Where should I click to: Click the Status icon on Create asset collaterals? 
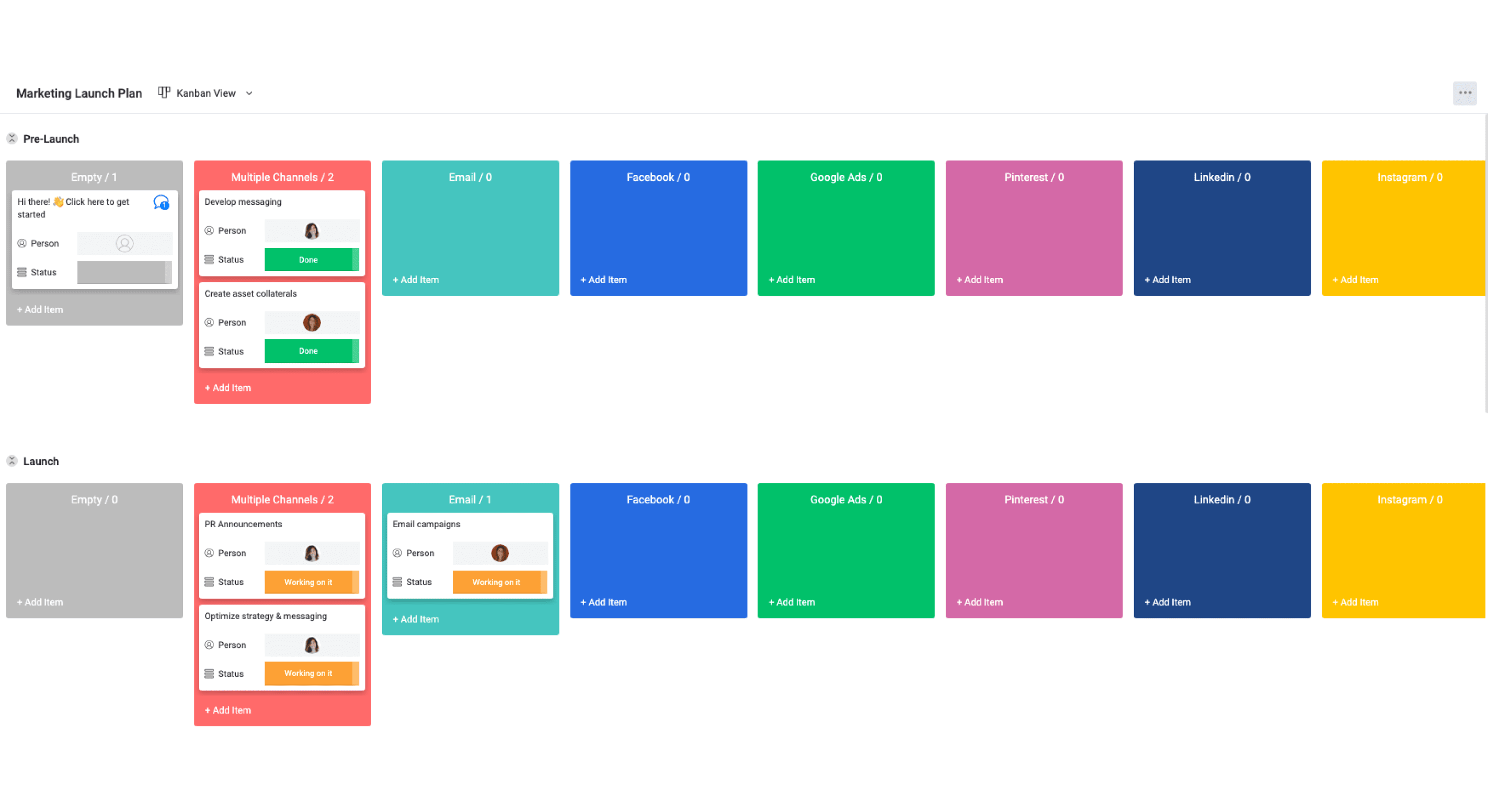point(208,350)
